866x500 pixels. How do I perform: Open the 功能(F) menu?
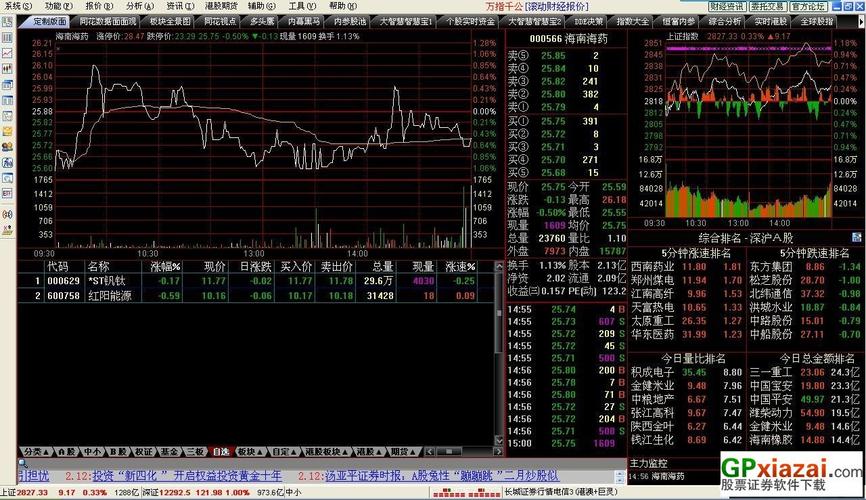(59, 6)
